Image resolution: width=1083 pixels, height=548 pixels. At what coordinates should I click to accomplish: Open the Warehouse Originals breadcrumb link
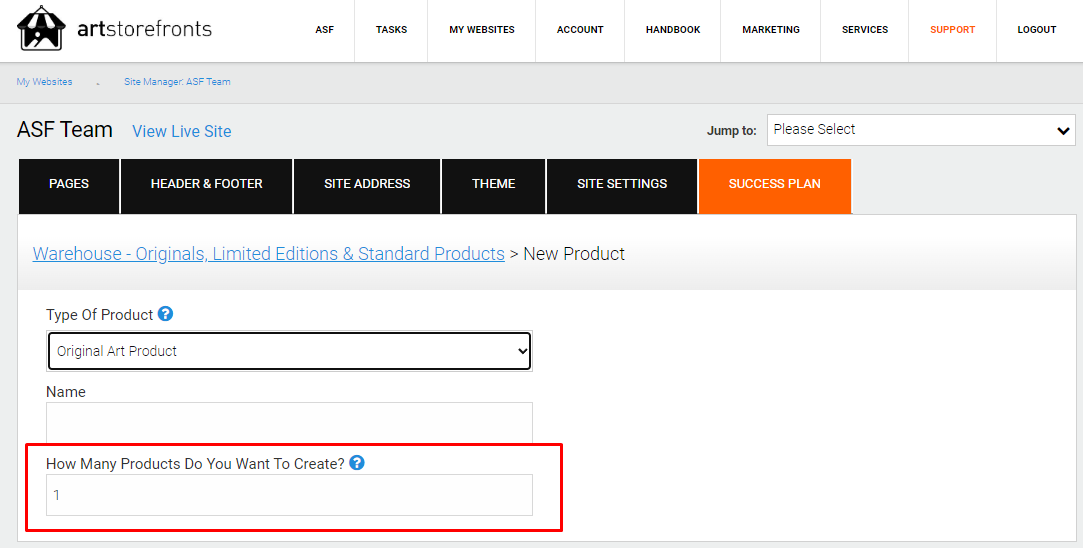pyautogui.click(x=268, y=254)
